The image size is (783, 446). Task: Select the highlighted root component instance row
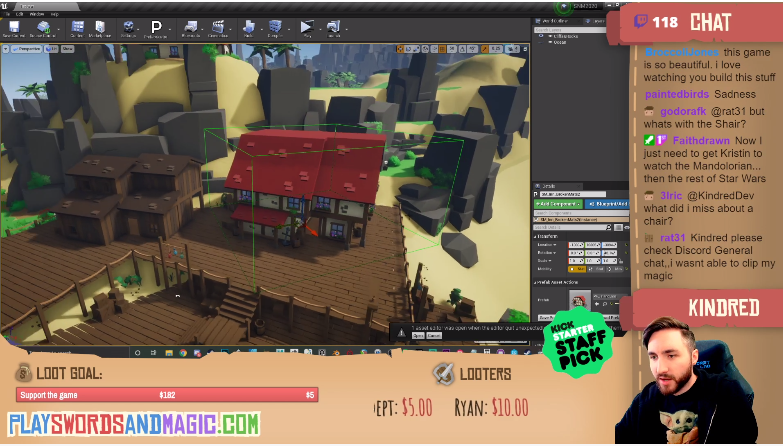pyautogui.click(x=581, y=220)
